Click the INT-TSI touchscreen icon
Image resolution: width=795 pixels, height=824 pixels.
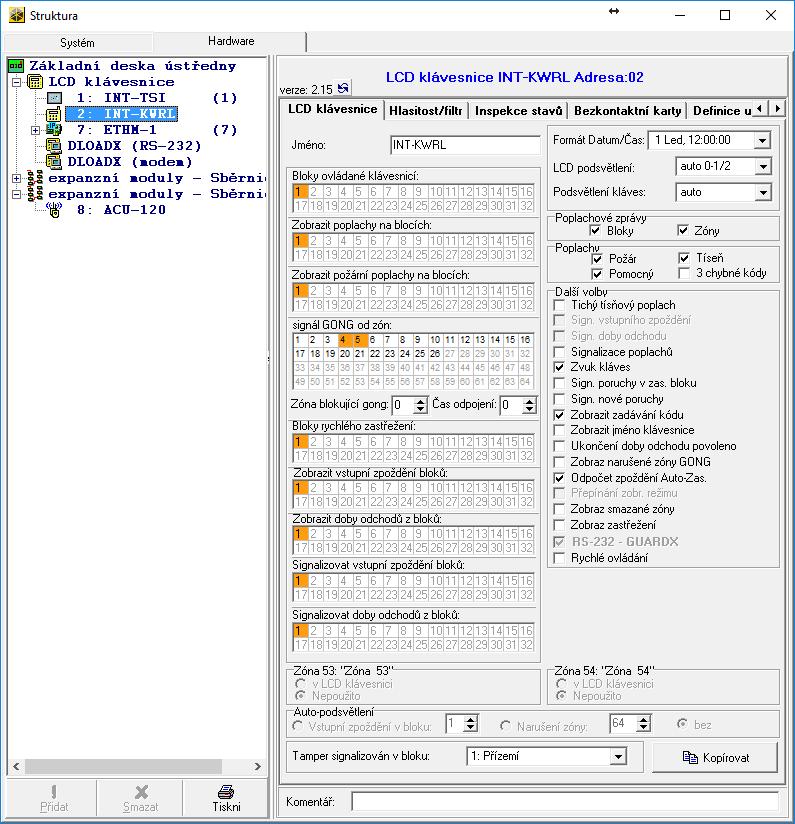(54, 98)
